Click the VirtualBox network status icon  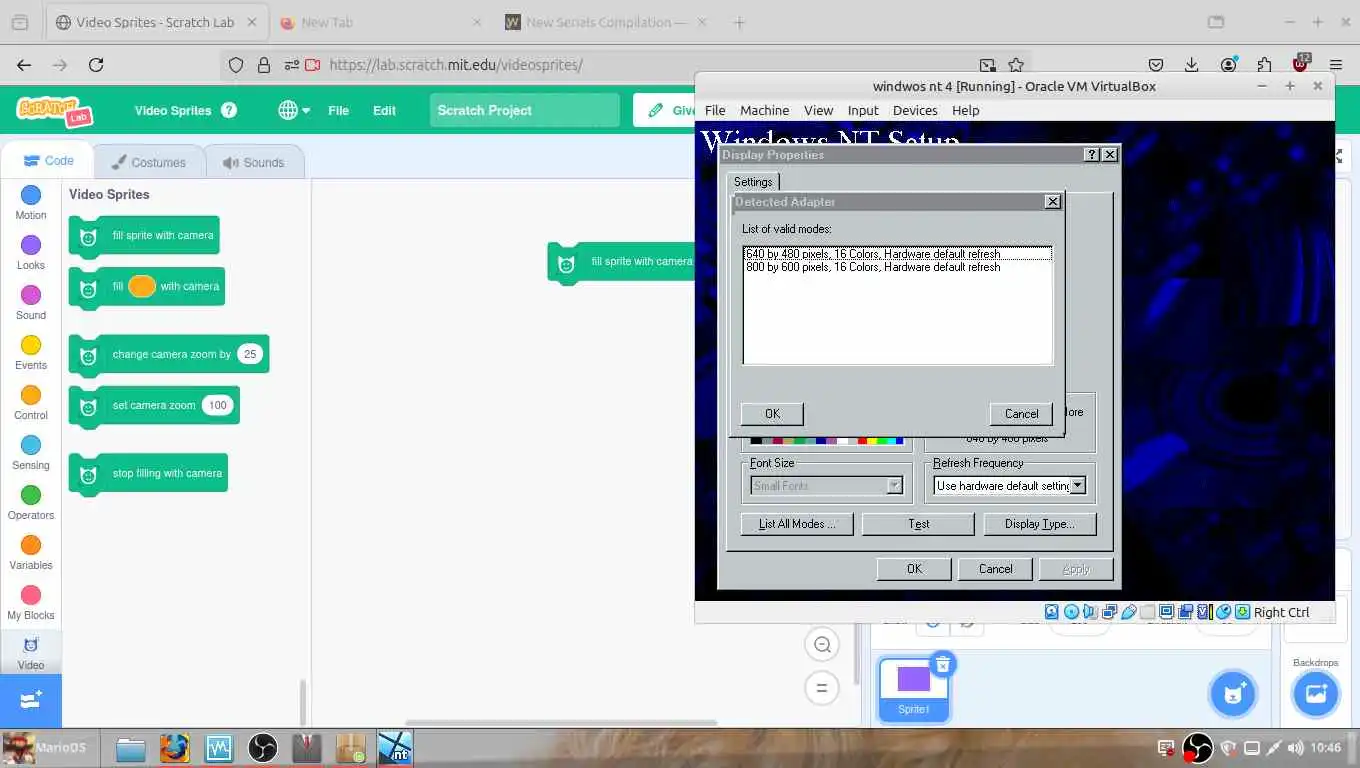click(1109, 612)
